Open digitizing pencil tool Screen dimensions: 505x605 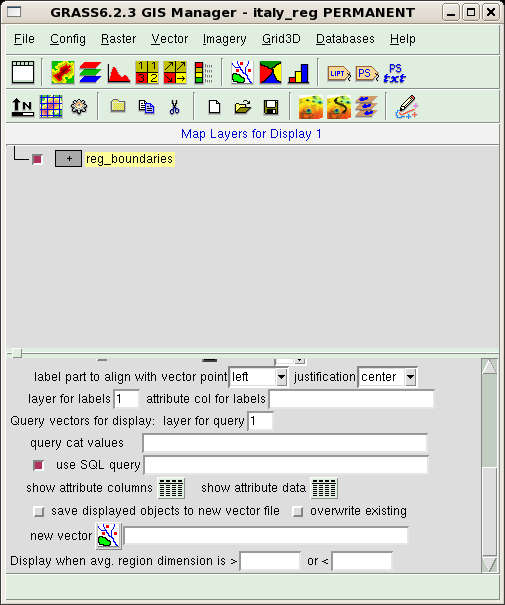click(407, 107)
